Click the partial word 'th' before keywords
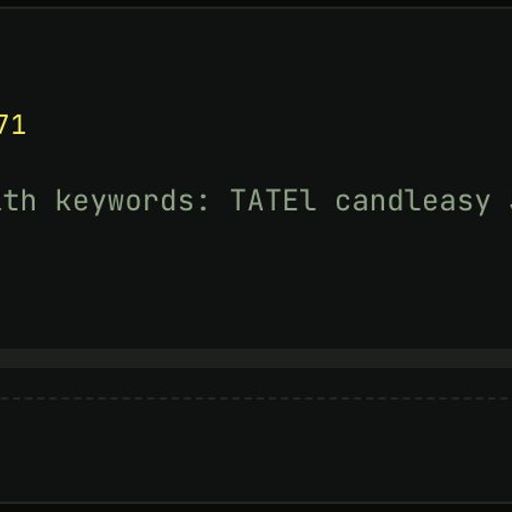The image size is (512, 512). pyautogui.click(x=18, y=200)
